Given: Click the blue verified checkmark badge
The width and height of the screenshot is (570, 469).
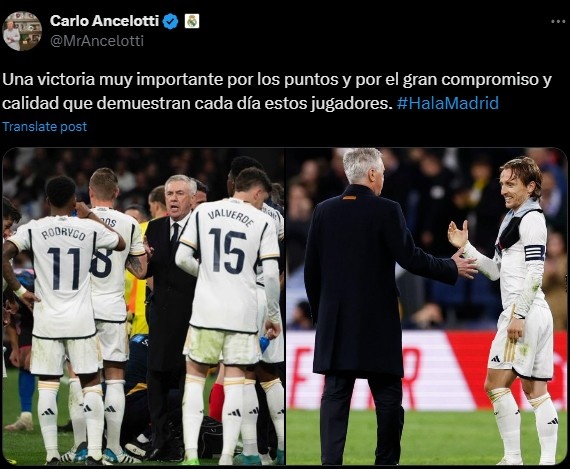Looking at the screenshot, I should [170, 21].
